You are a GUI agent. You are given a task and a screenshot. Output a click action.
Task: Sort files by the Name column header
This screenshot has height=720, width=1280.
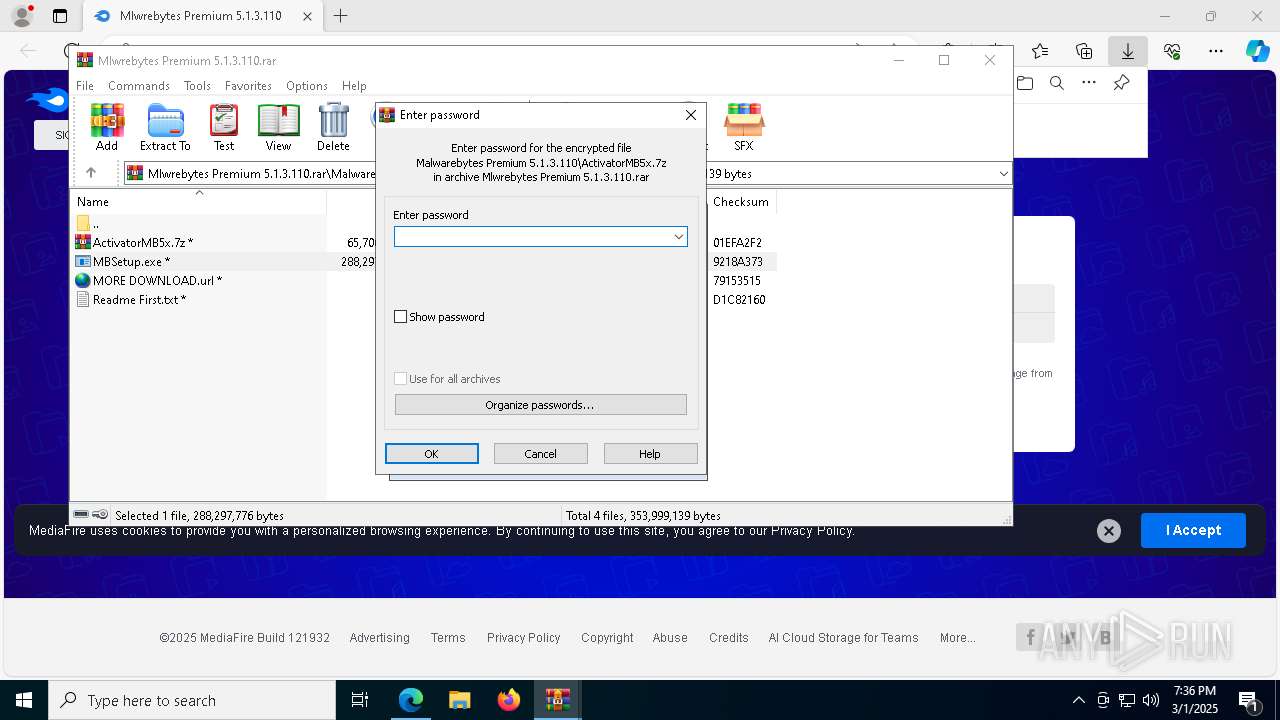tap(200, 202)
